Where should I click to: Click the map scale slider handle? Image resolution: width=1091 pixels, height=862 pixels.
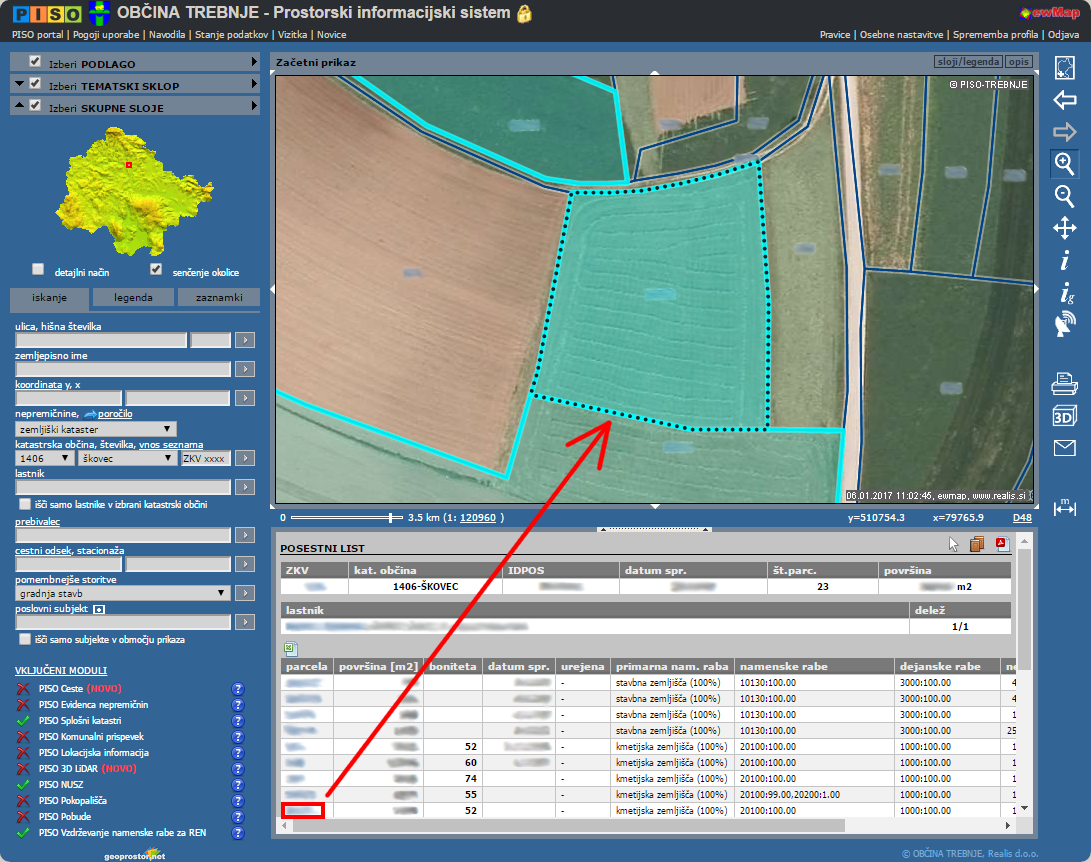pyautogui.click(x=390, y=518)
